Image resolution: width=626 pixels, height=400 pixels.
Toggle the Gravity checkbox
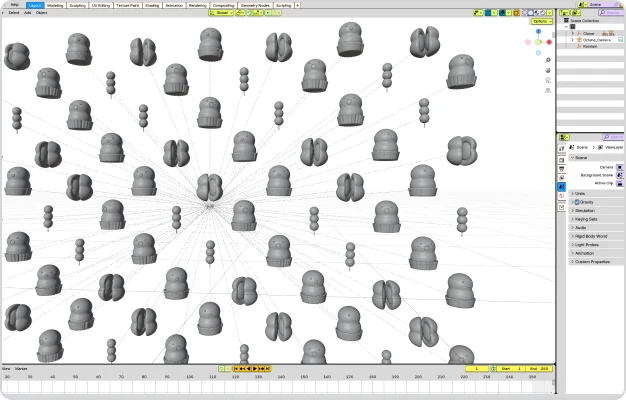click(577, 202)
